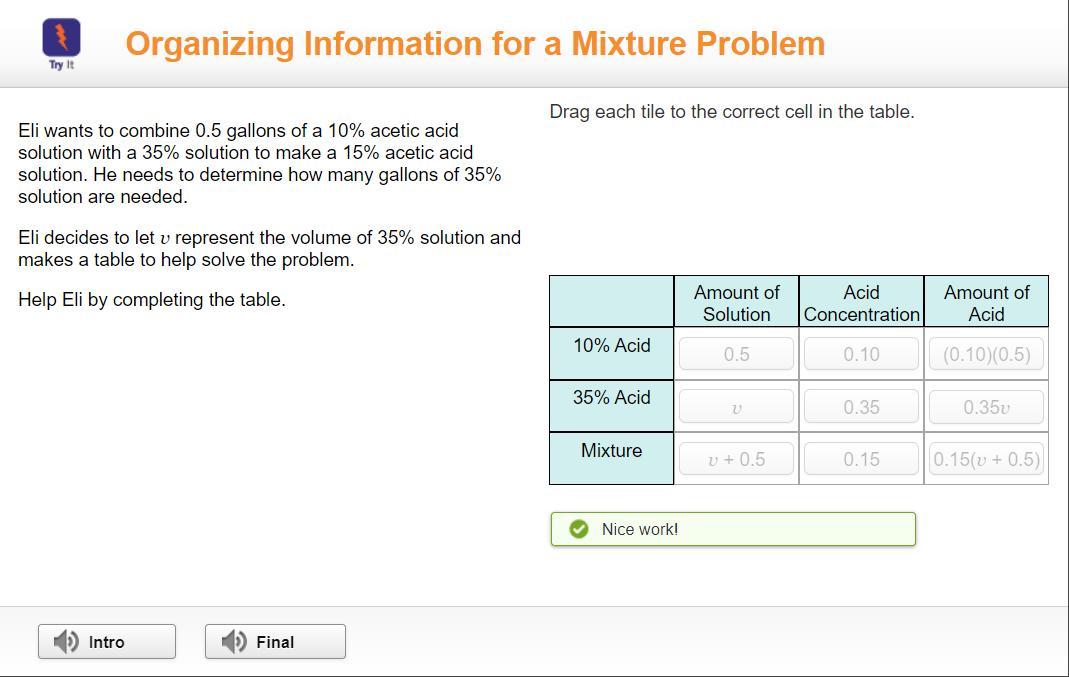Image resolution: width=1069 pixels, height=677 pixels.
Task: Select the 0.5 tile in the 10% Acid row
Action: 736,354
